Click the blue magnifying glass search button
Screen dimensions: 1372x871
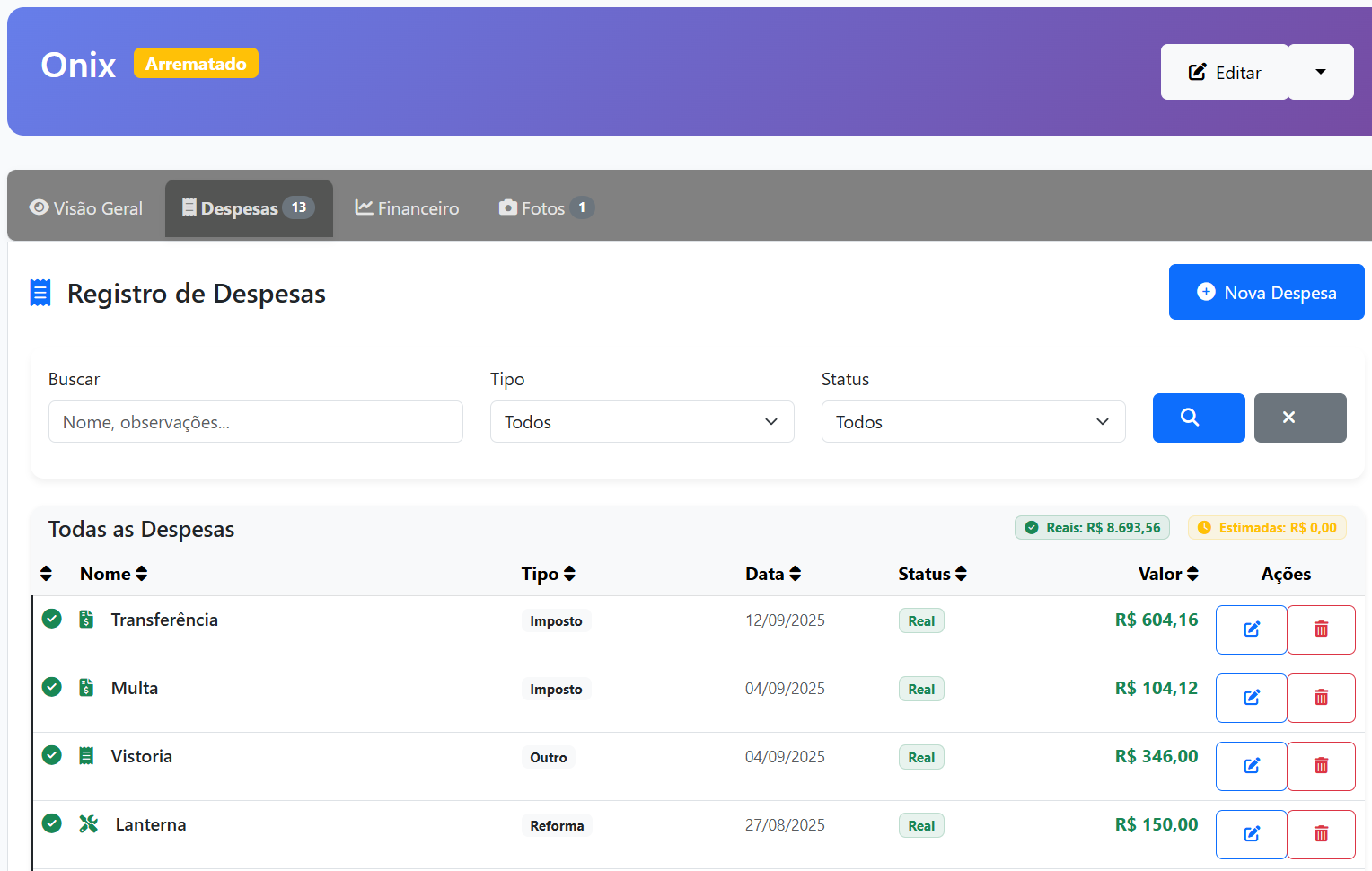coord(1198,418)
